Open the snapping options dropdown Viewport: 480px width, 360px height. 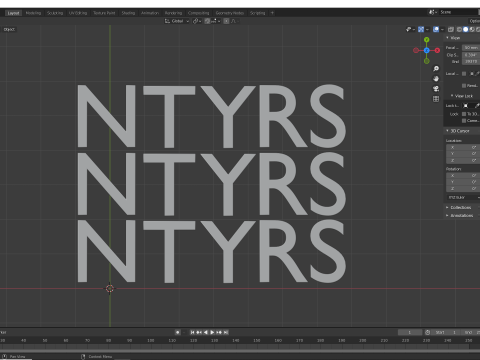(x=215, y=21)
